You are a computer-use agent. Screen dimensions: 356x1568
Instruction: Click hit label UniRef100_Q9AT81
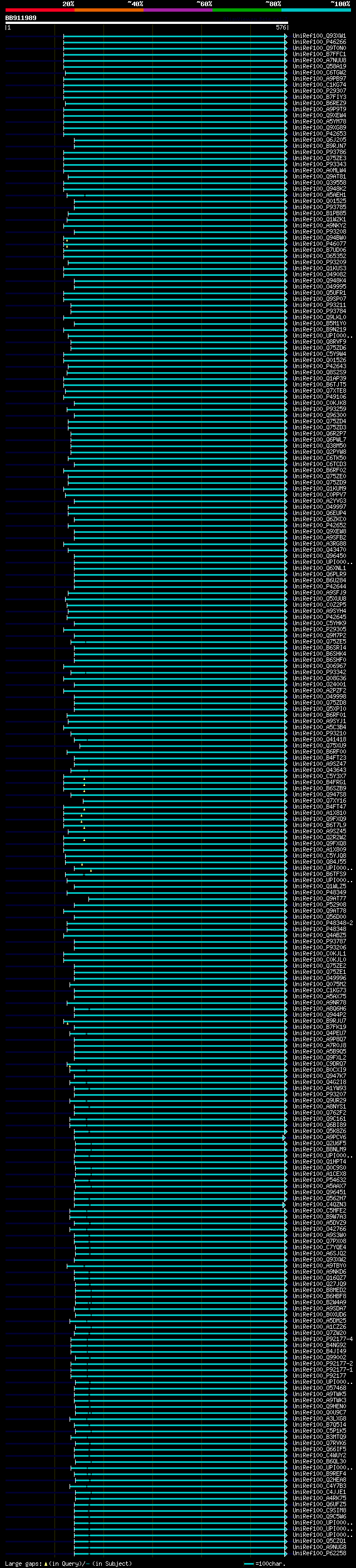pos(319,176)
